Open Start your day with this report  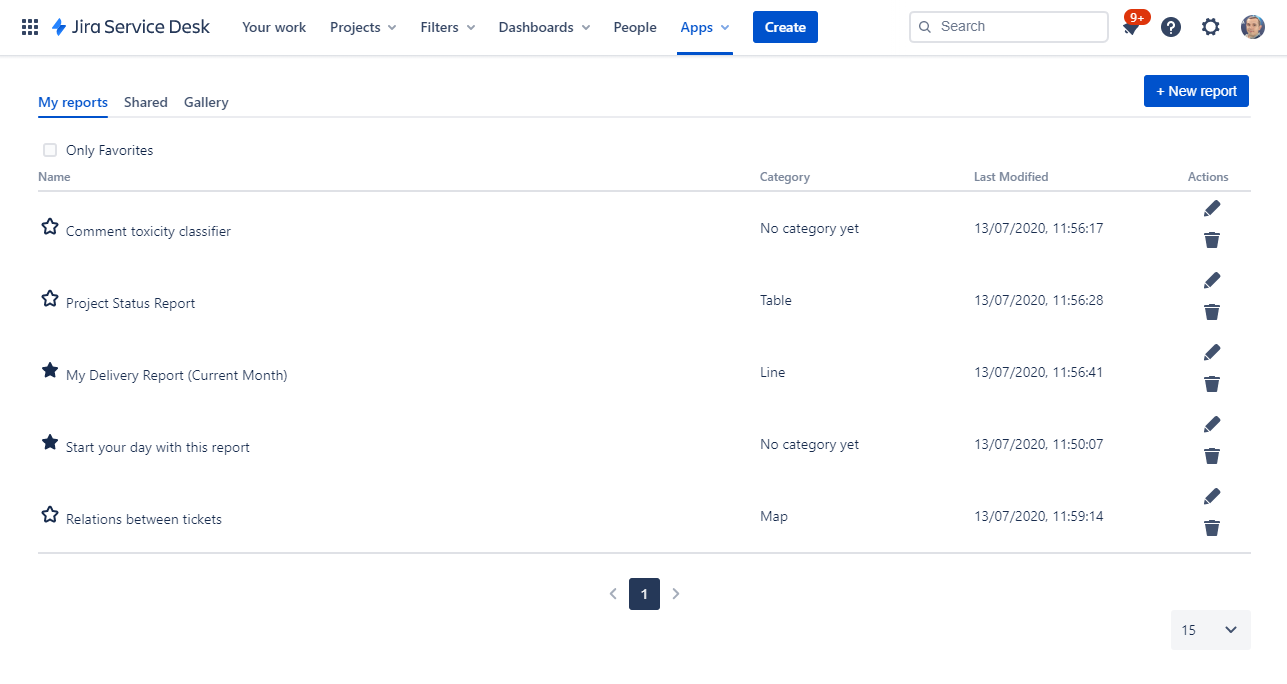(x=158, y=448)
